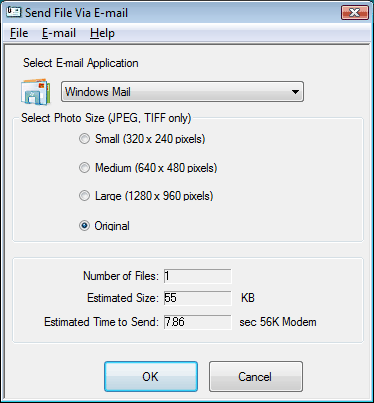Click the Select Photo Size group label

[x=106, y=118]
